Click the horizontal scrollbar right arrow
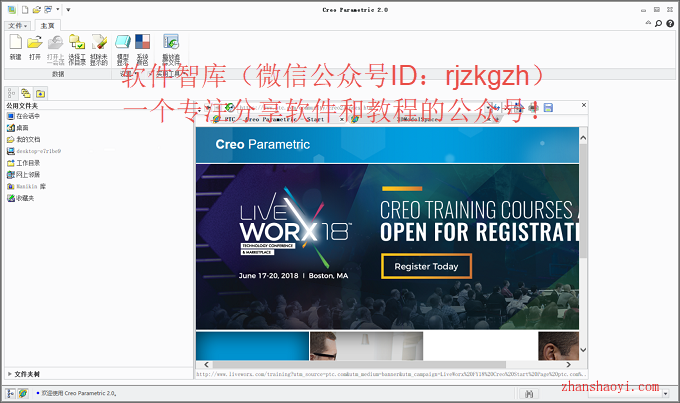Image resolution: width=680 pixels, height=403 pixels. (x=568, y=365)
